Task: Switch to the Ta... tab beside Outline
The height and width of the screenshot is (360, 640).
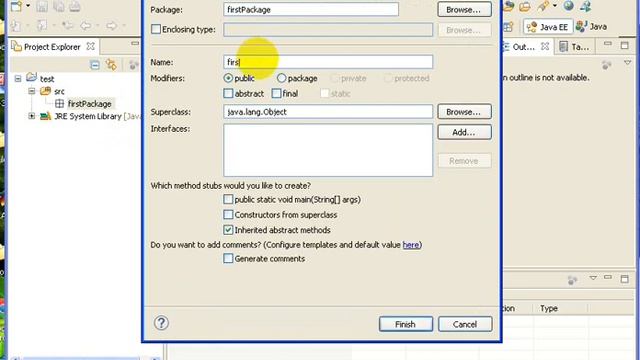Action: [575, 47]
